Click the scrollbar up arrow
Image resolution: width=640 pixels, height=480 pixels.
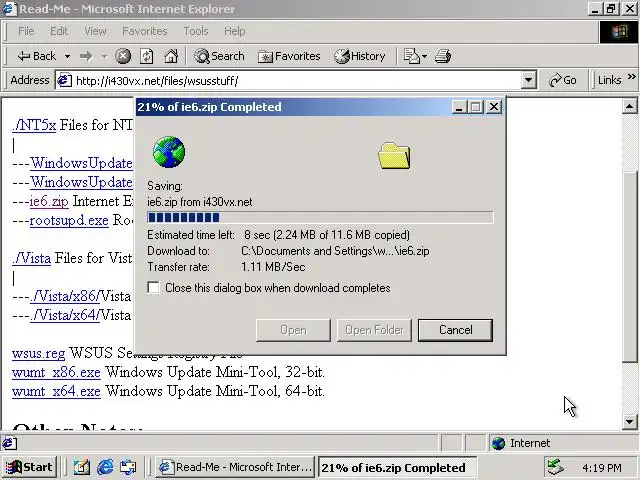629,107
